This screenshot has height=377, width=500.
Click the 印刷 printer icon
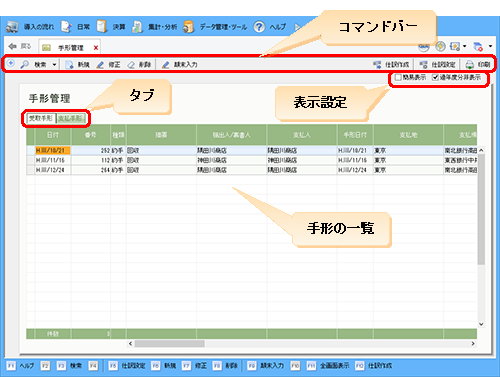(469, 65)
